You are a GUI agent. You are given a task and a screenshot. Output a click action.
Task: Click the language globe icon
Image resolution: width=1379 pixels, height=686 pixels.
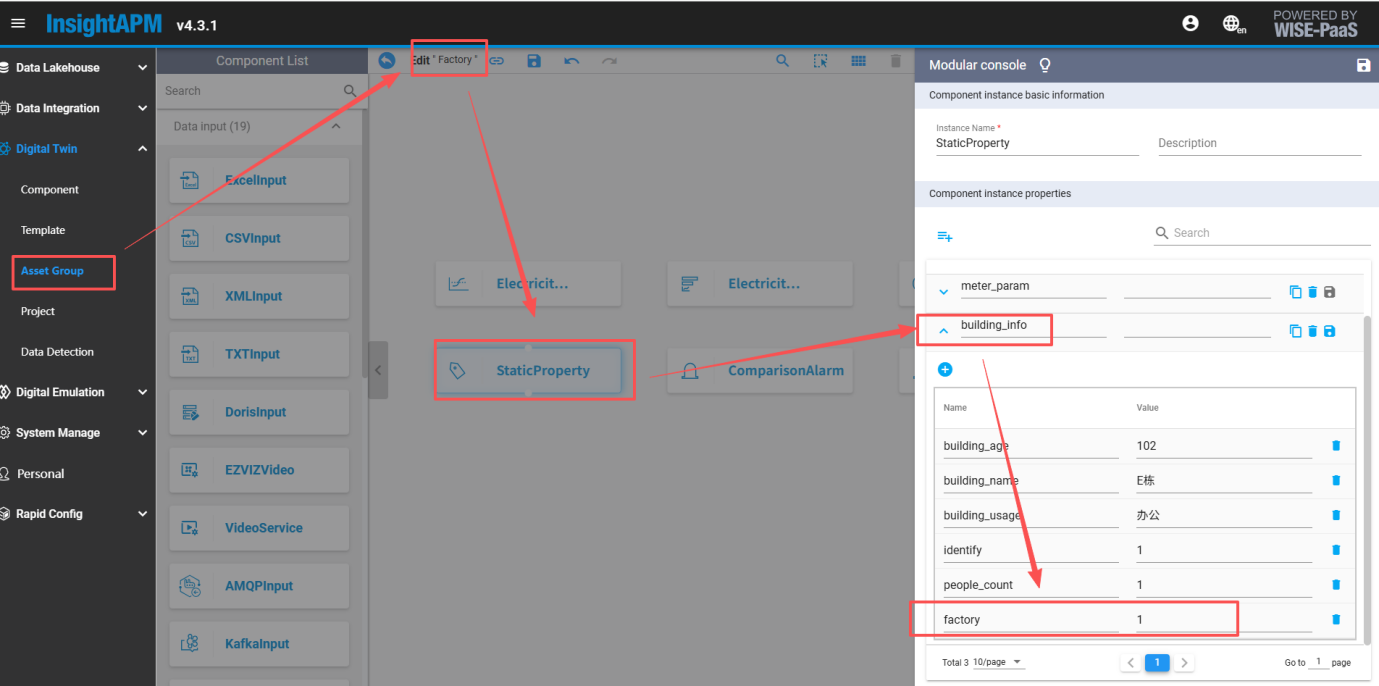tap(1233, 24)
